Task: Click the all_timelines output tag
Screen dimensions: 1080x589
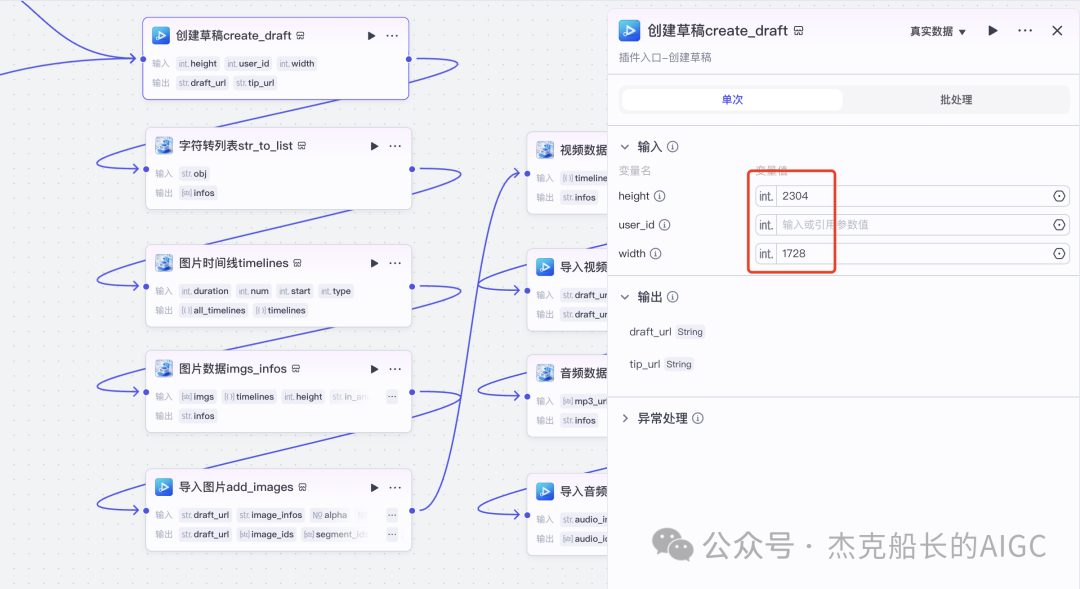Action: 214,311
